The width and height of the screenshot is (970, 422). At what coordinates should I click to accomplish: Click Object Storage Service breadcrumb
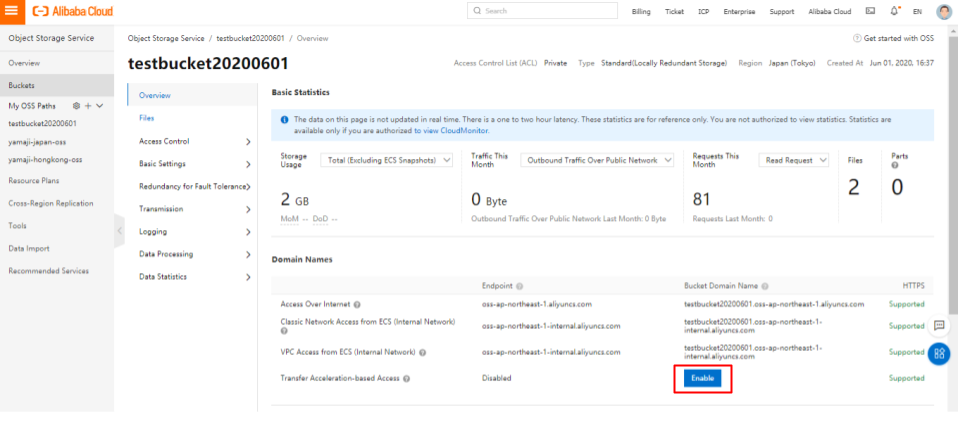click(166, 38)
